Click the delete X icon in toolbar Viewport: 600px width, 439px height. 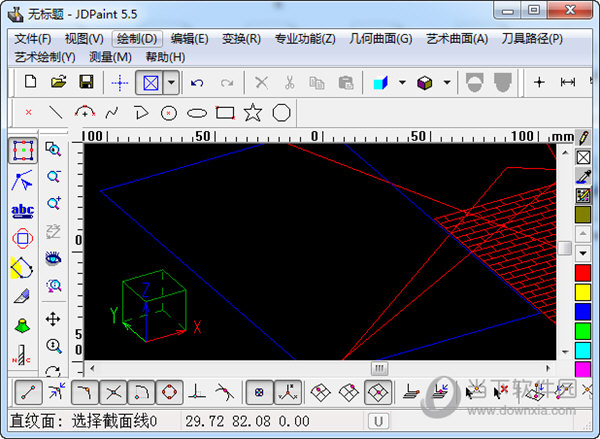click(x=261, y=82)
